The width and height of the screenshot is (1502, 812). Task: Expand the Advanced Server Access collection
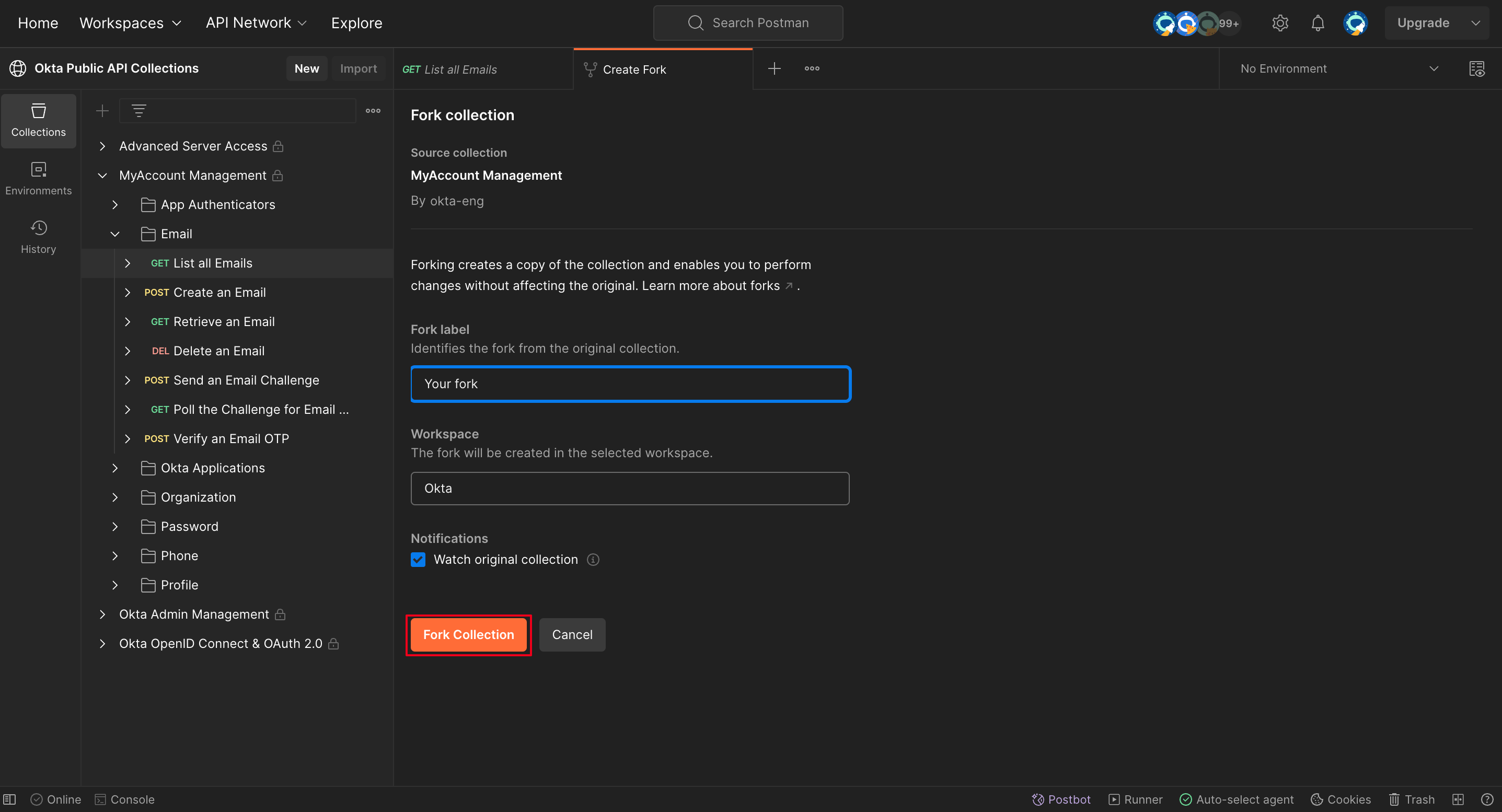(102, 146)
